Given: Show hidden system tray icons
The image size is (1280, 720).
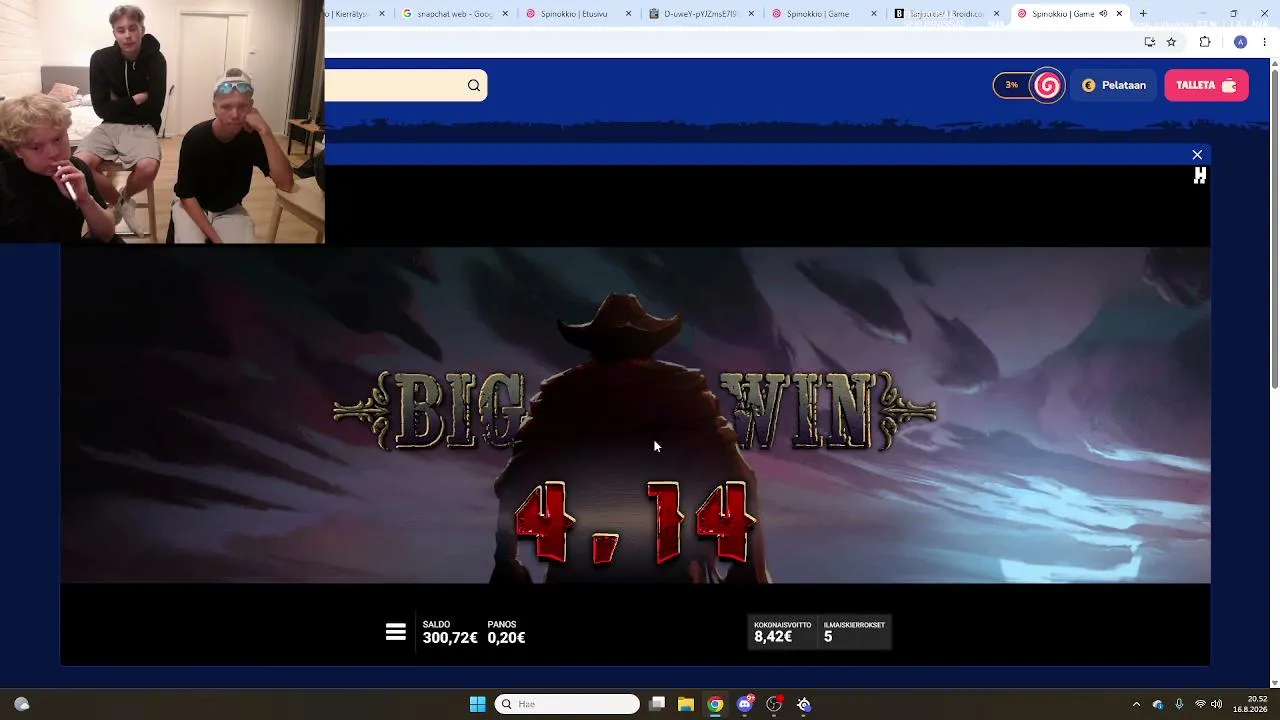Looking at the screenshot, I should pyautogui.click(x=1136, y=704).
